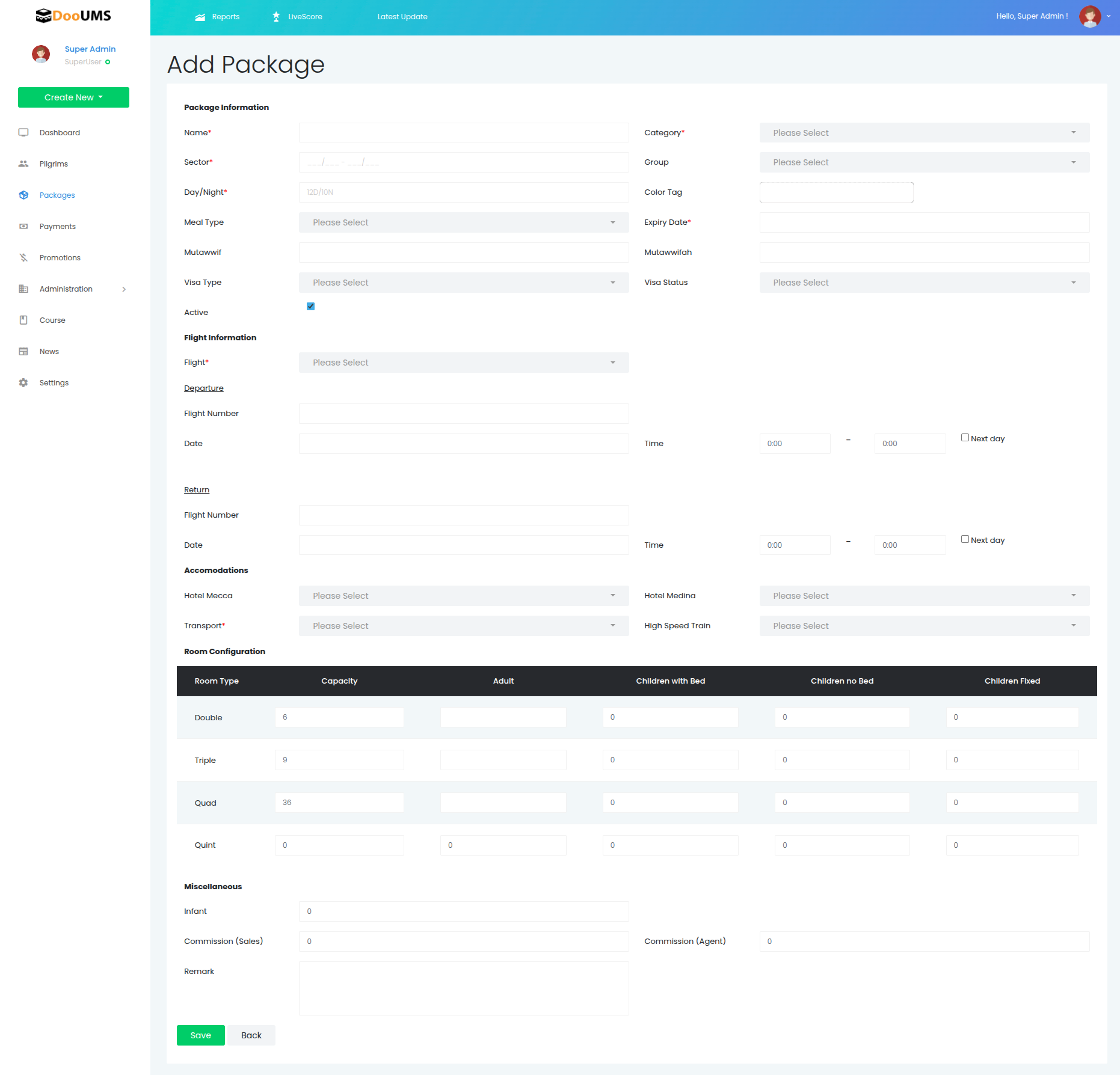Click the LiveScore star icon
This screenshot has height=1075, width=1120.
coord(276,17)
